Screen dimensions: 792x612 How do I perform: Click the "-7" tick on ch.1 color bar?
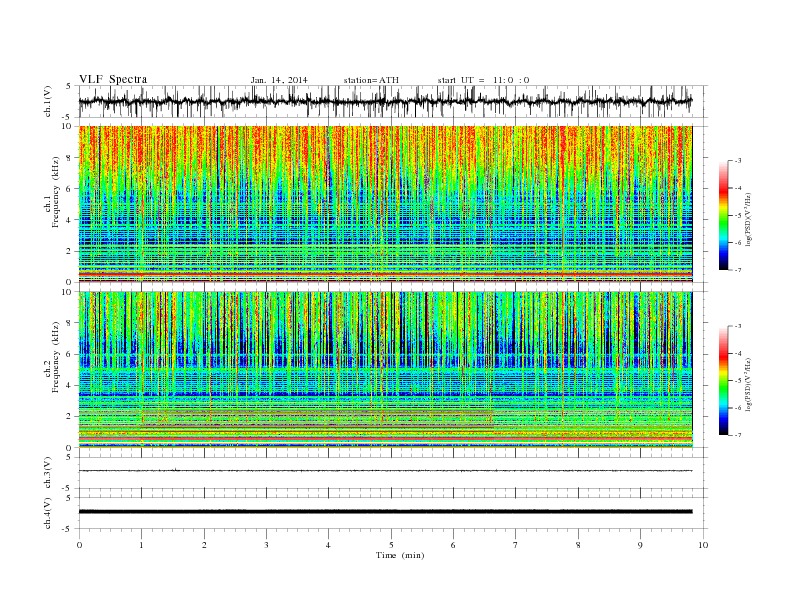click(737, 270)
